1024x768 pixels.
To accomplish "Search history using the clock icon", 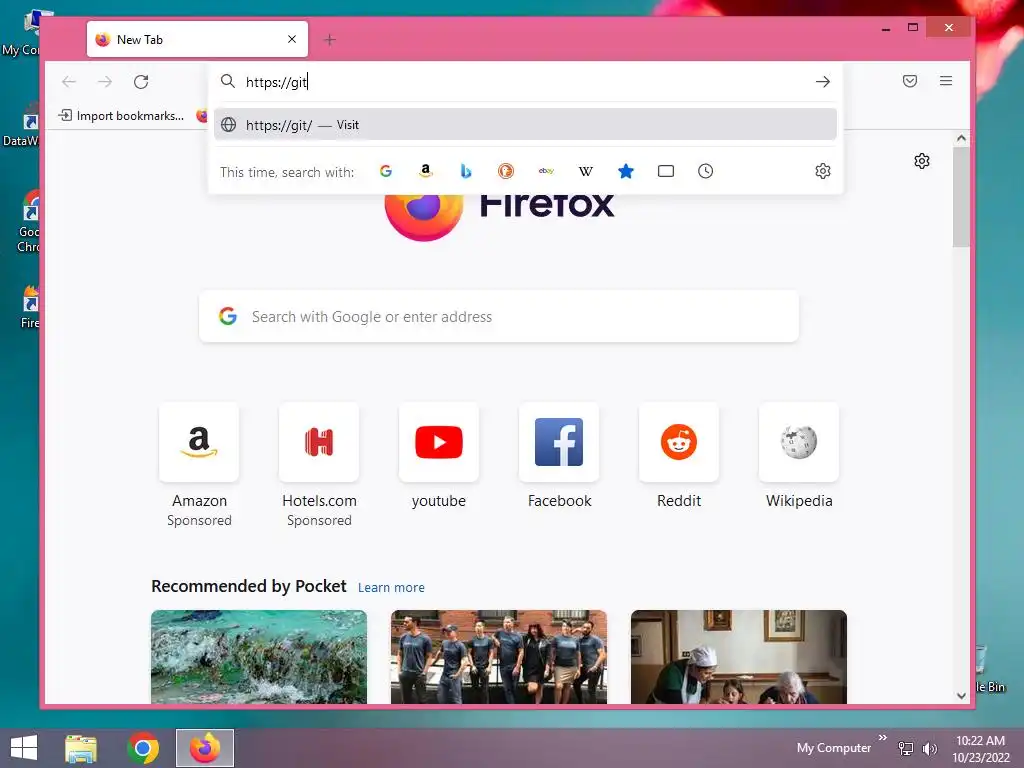I will (705, 171).
